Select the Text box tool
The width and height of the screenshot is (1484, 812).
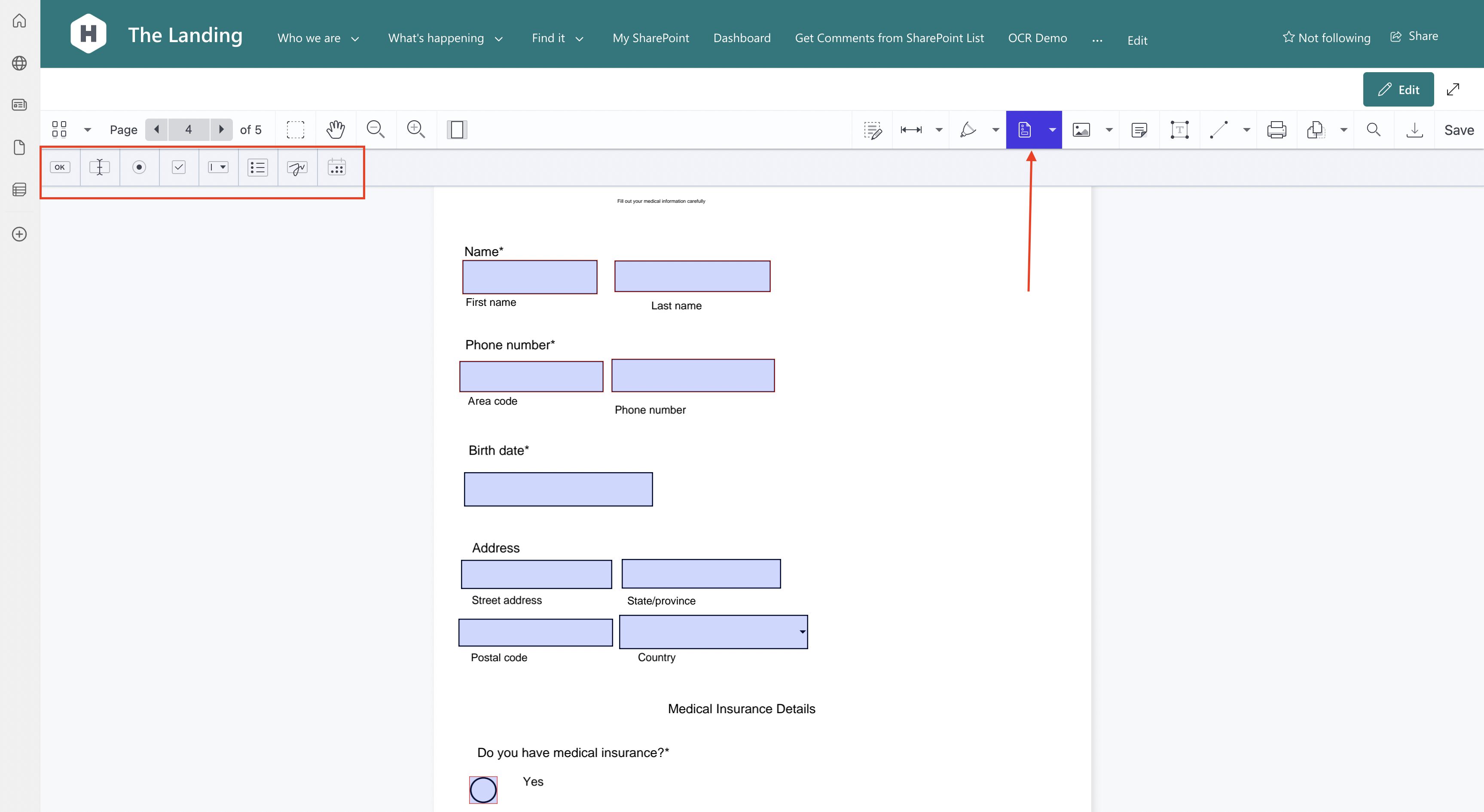(x=1179, y=129)
